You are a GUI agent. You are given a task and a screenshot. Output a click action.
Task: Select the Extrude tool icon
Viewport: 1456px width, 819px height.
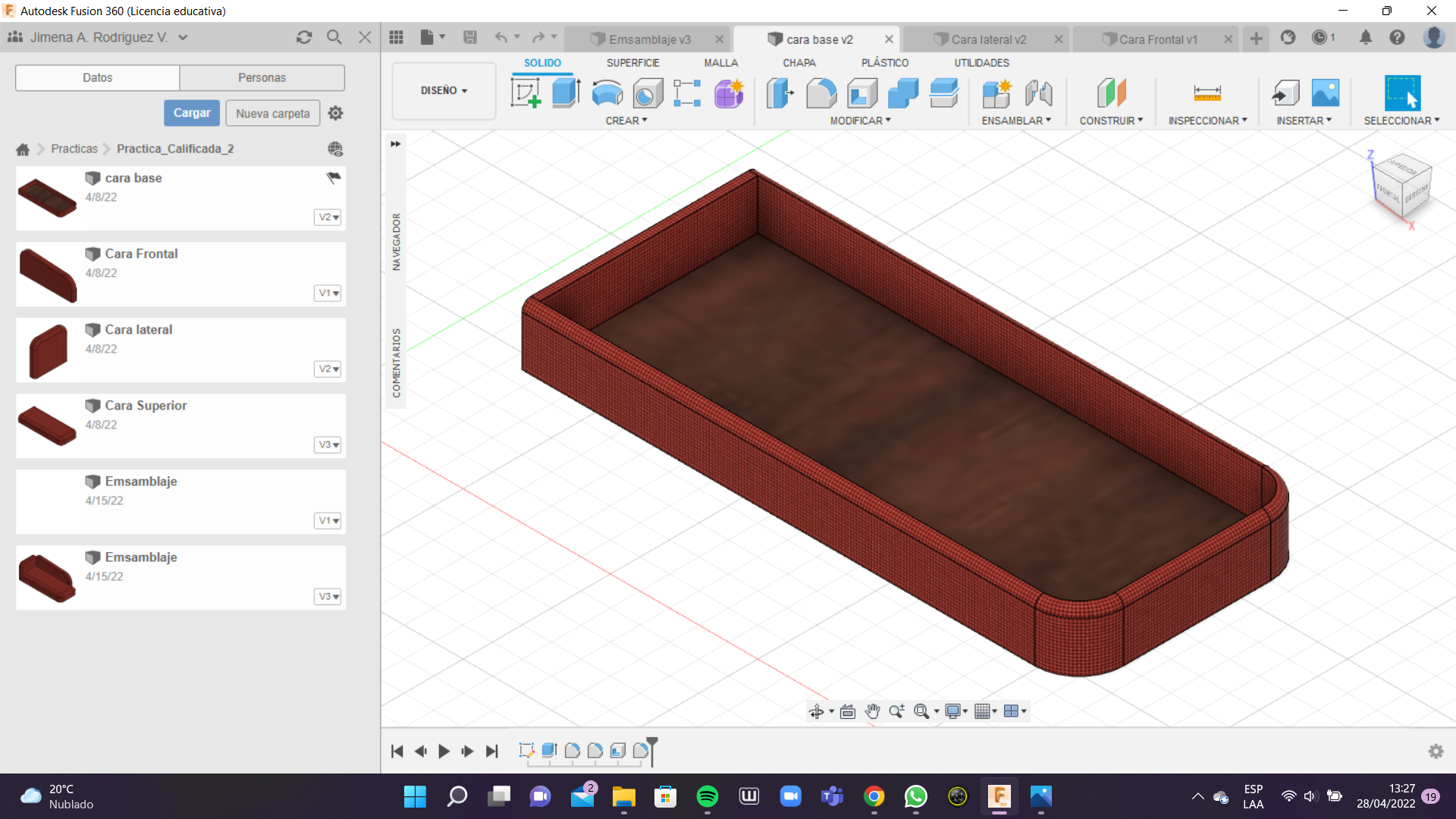[566, 93]
